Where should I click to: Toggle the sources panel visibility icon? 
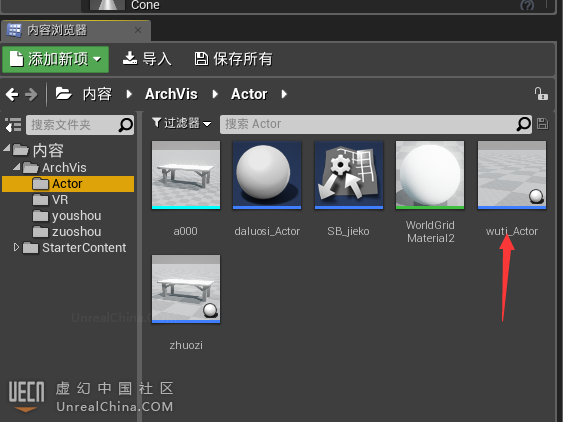13,125
